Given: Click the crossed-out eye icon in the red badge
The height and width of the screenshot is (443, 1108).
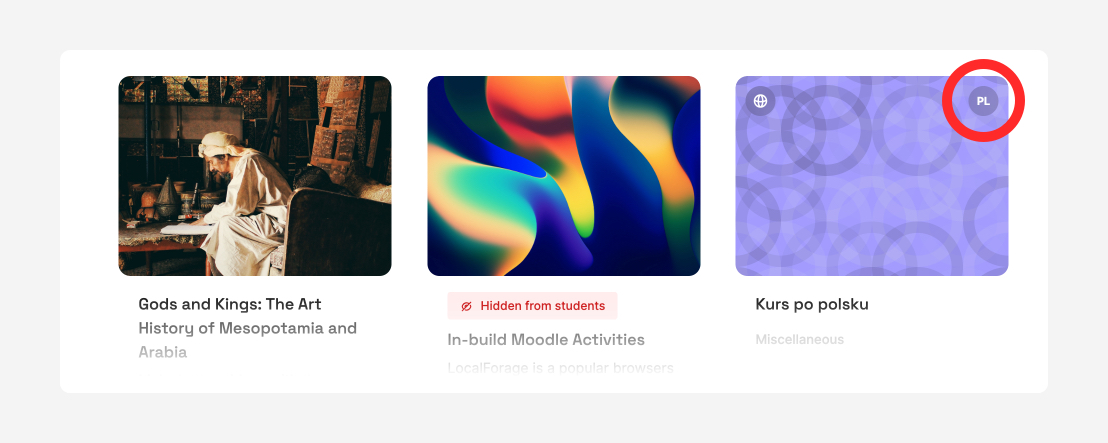Looking at the screenshot, I should (466, 306).
